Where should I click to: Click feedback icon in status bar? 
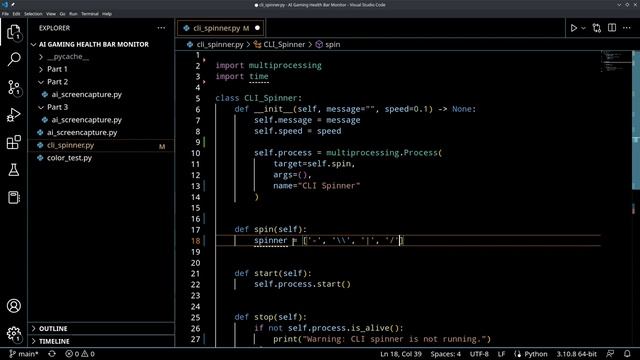click(610, 354)
